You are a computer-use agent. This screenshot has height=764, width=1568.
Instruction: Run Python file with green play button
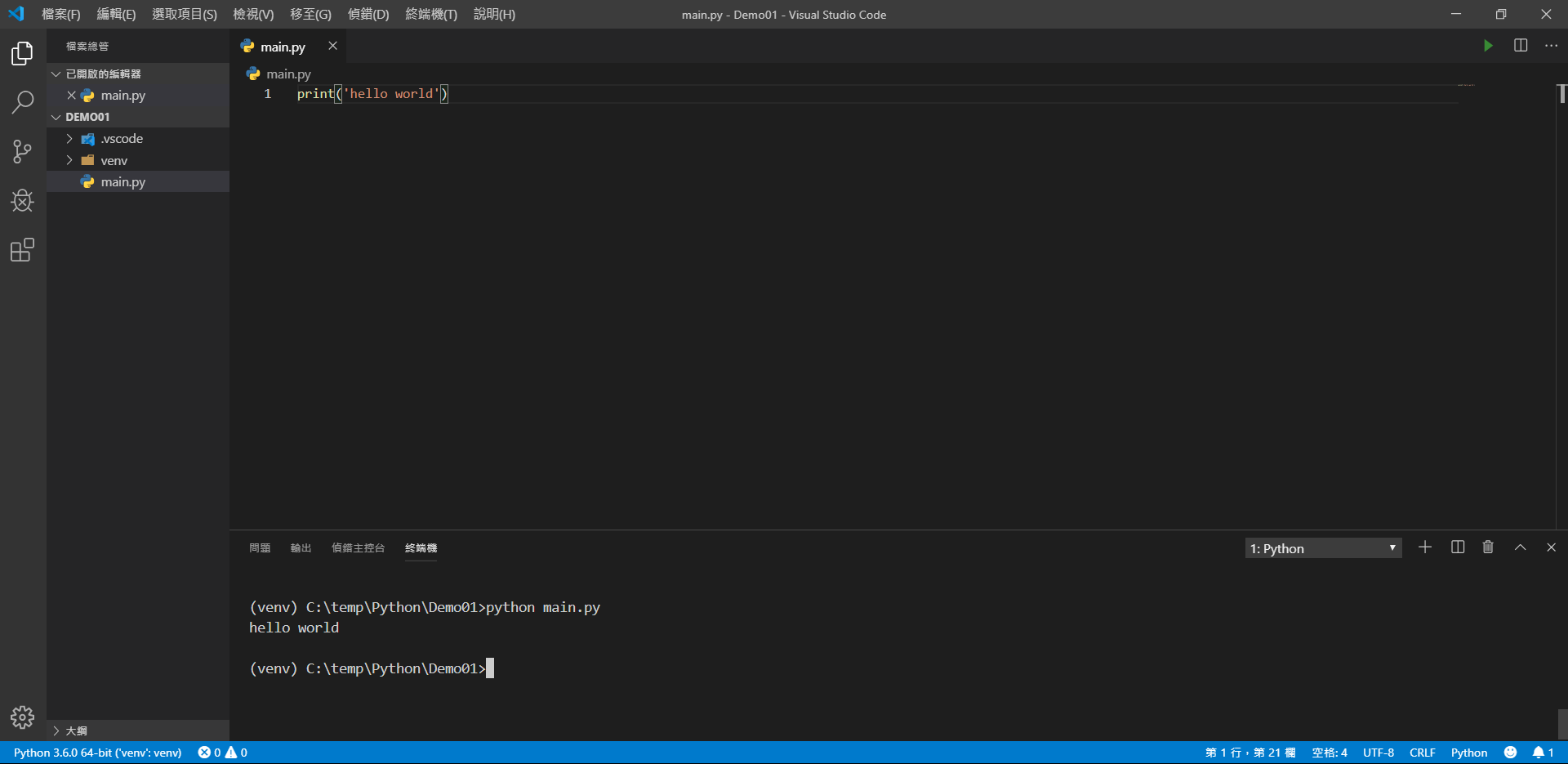click(1488, 46)
